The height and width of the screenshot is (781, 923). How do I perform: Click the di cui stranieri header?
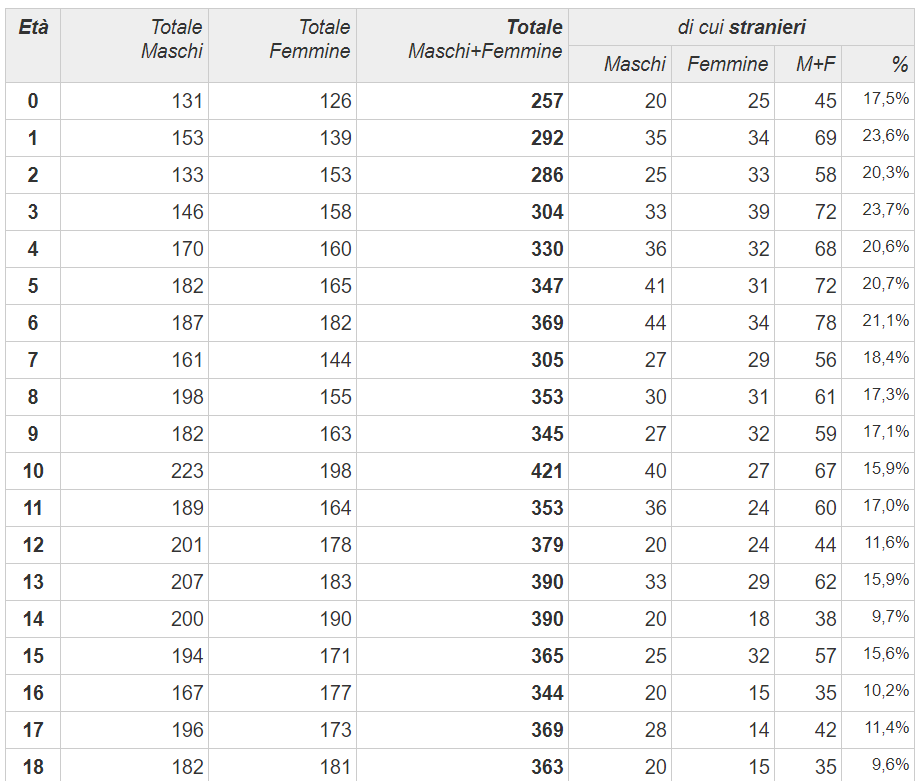pos(741,27)
